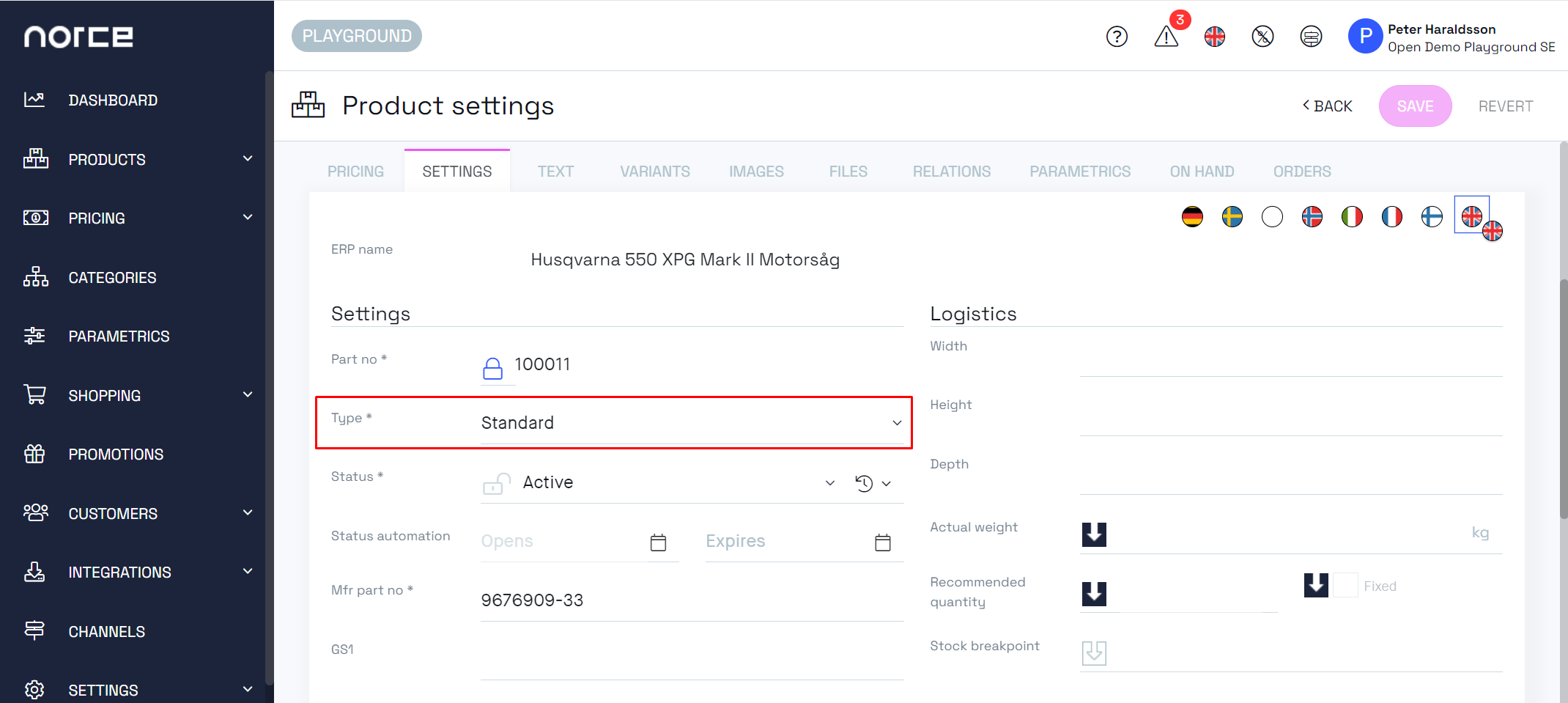Switch to the Parametrics tab
The width and height of the screenshot is (1568, 703).
[x=1080, y=171]
